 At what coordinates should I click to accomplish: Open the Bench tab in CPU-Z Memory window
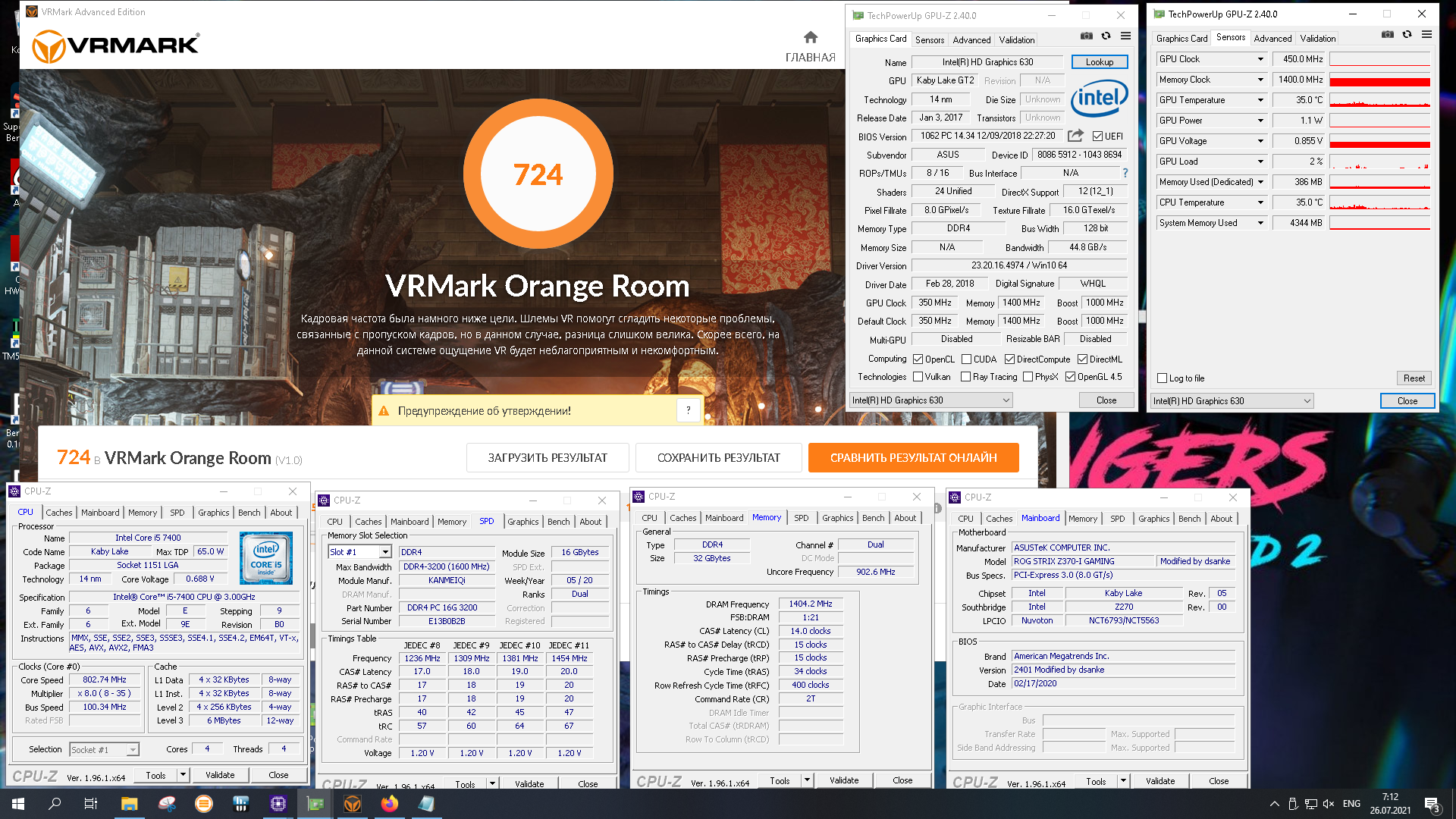(x=873, y=518)
